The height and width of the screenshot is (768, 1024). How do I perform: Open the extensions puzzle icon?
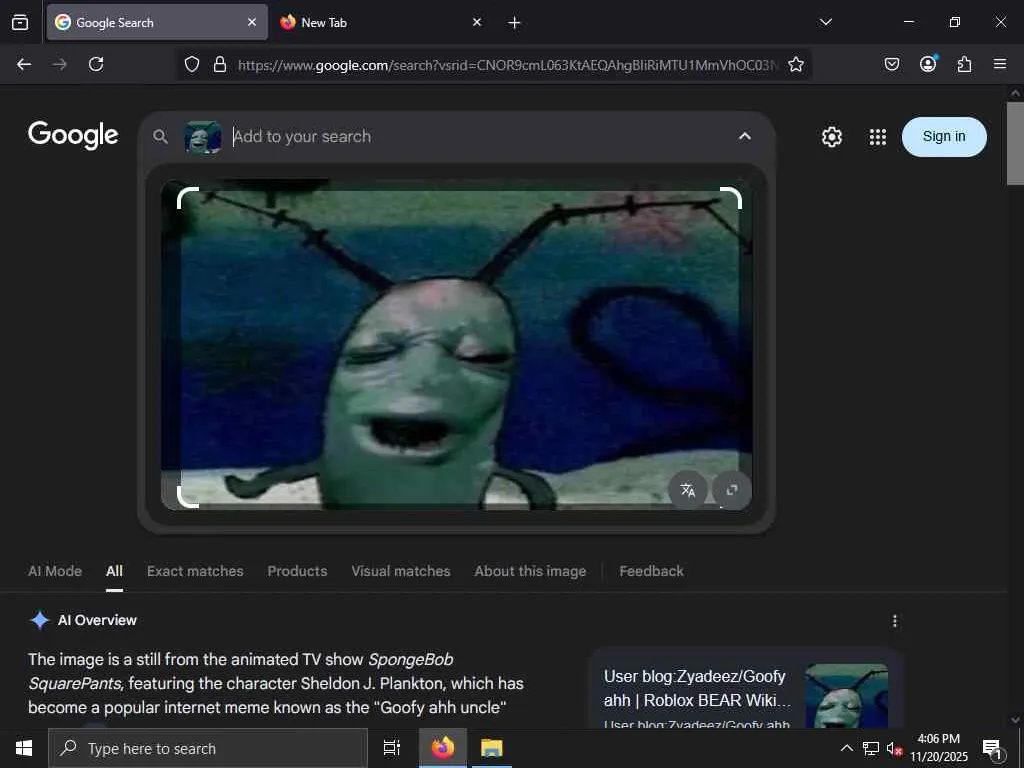[964, 64]
